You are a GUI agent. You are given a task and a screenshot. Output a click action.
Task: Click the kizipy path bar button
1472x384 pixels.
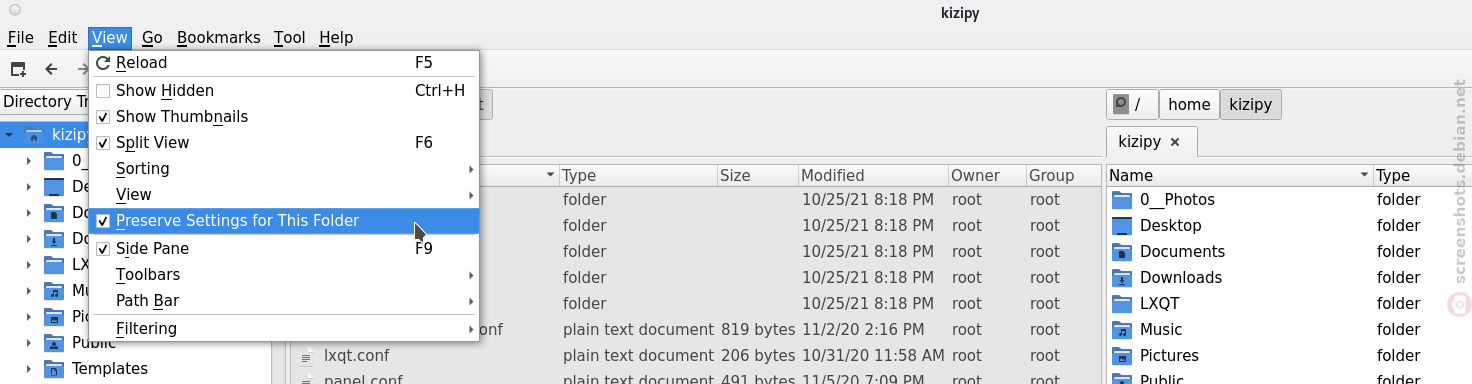pos(1251,104)
